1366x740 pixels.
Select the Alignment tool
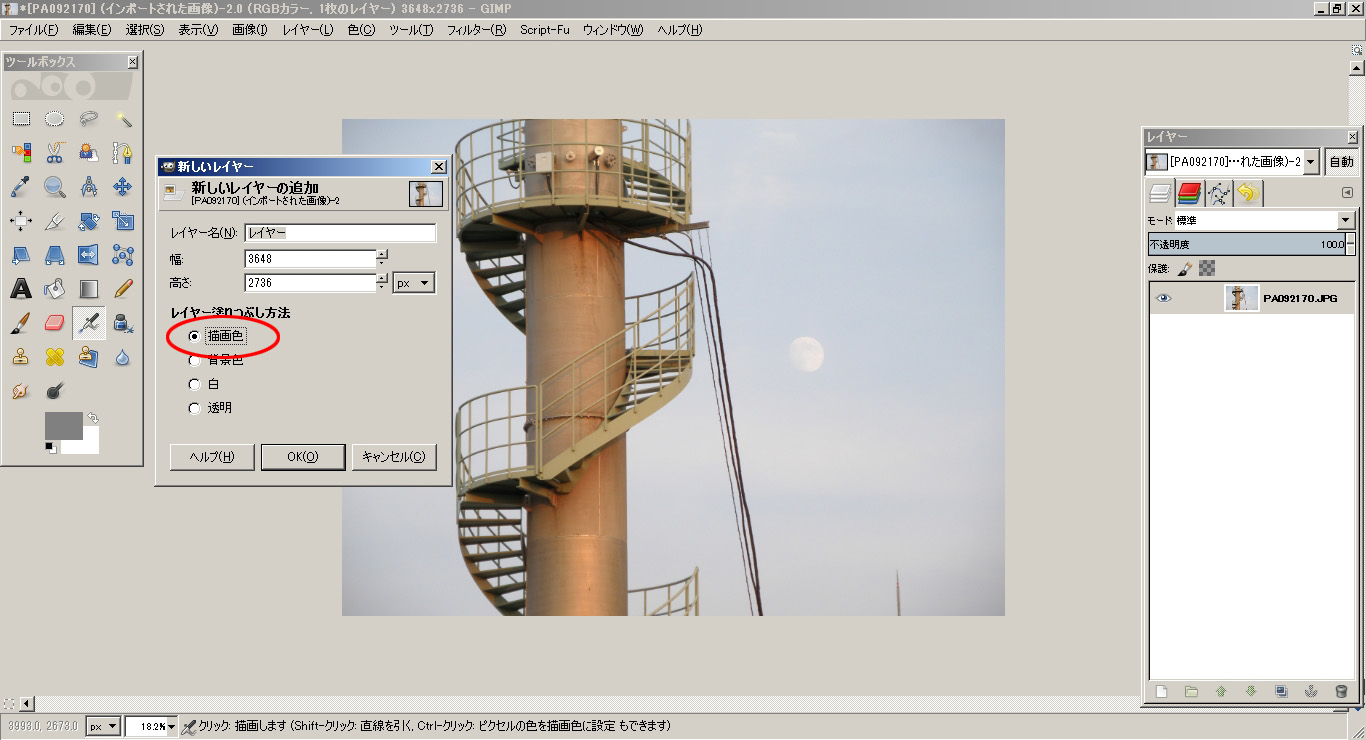[21, 221]
